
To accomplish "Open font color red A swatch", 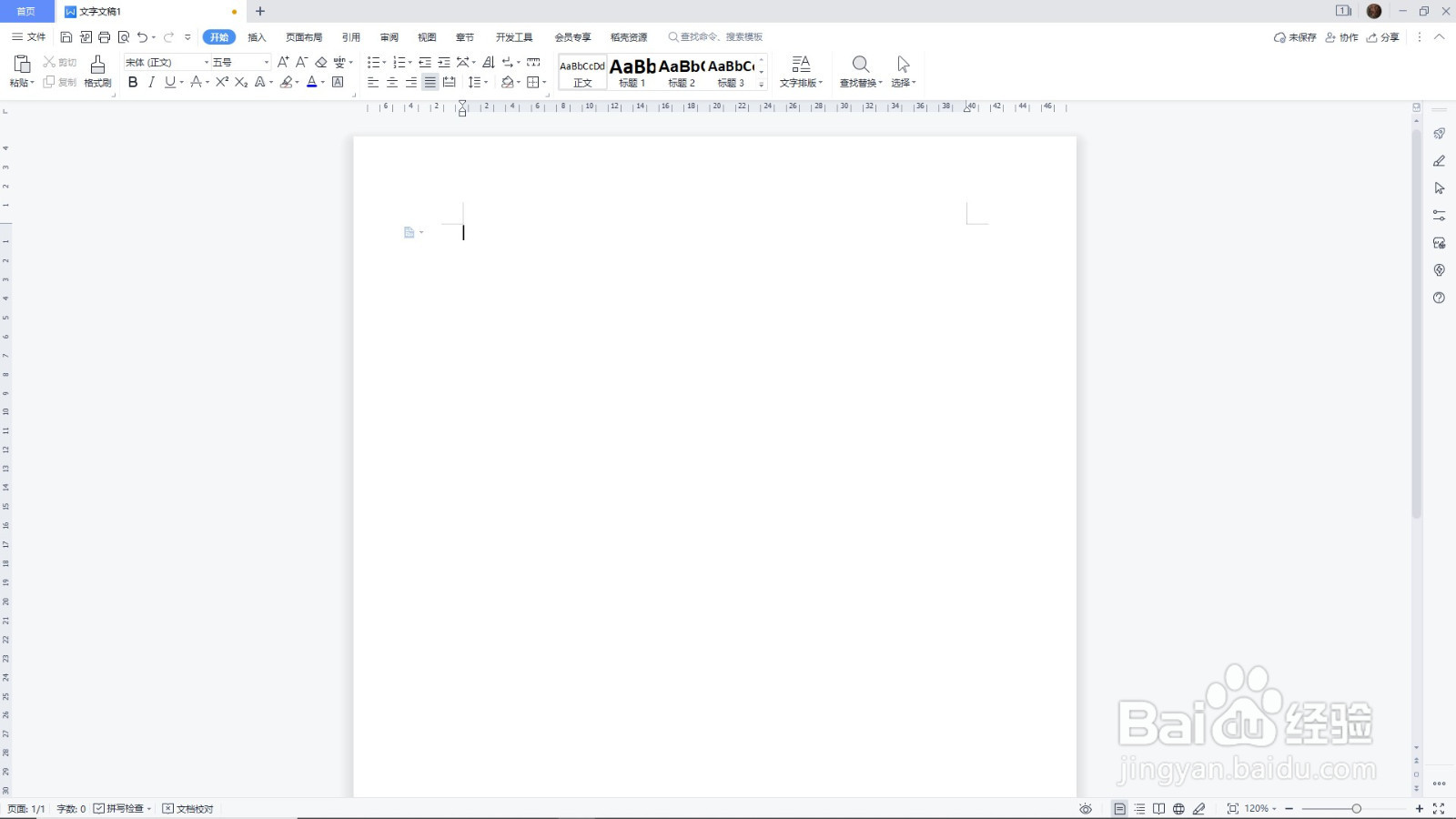I will (311, 82).
